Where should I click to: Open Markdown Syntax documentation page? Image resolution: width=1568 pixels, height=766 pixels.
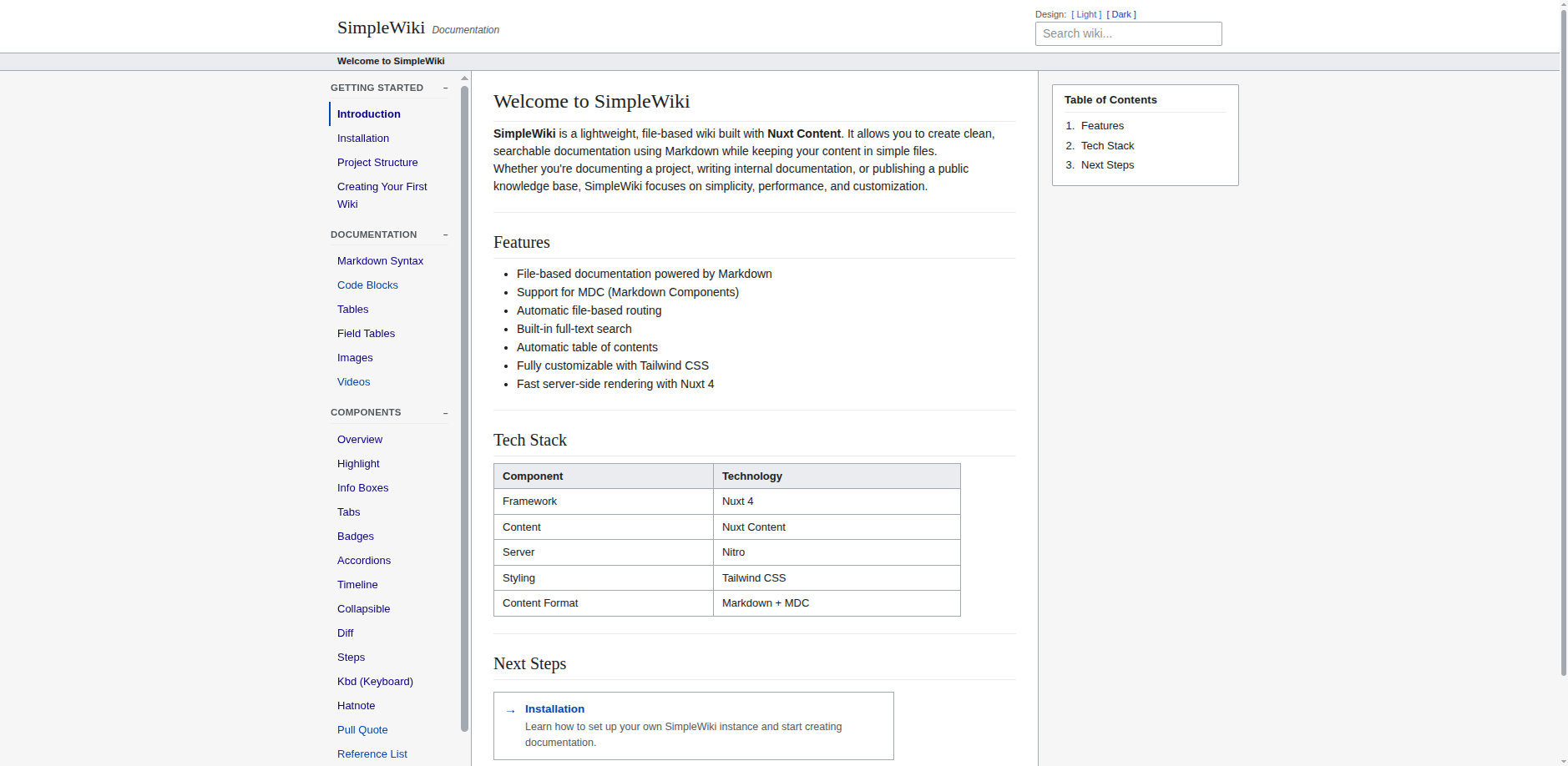coord(380,261)
